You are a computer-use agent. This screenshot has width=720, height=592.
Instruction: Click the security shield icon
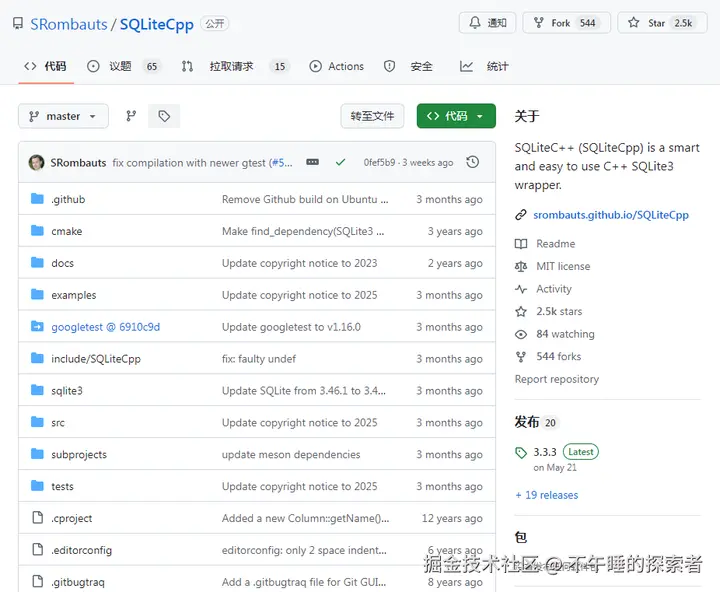[389, 67]
